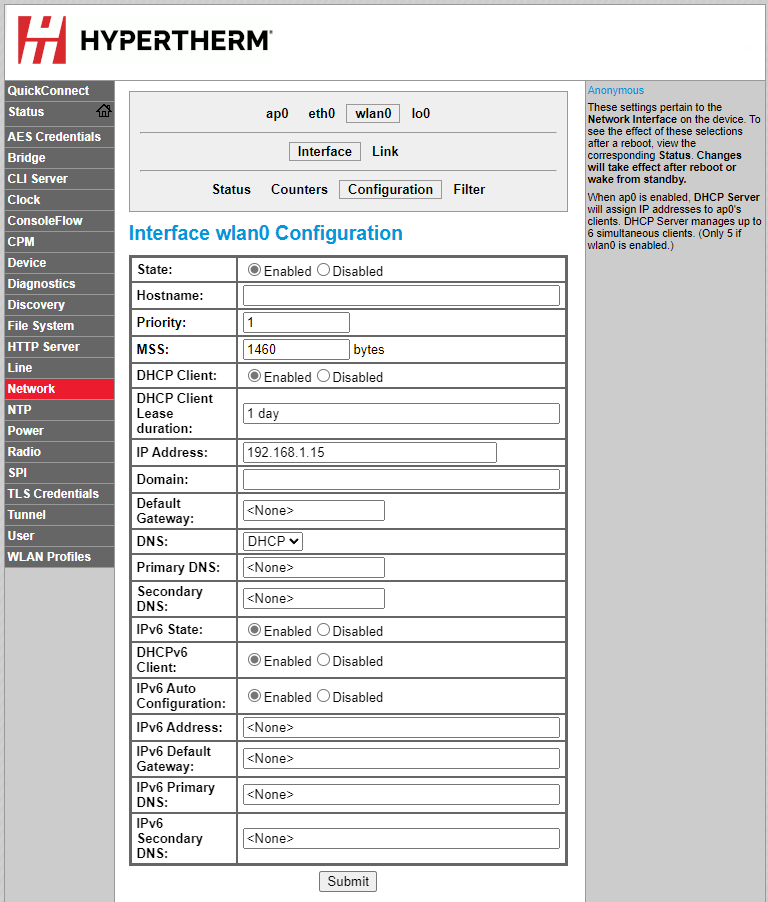Disable the DHCP Client option

323,376
